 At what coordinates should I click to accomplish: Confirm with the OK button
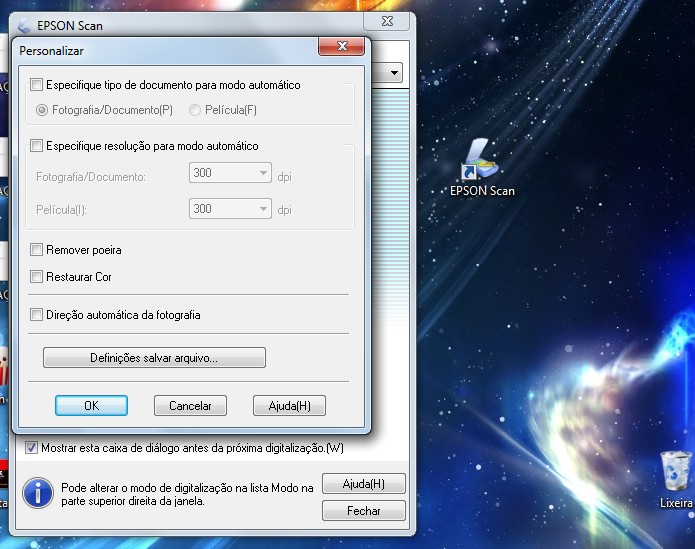point(91,405)
